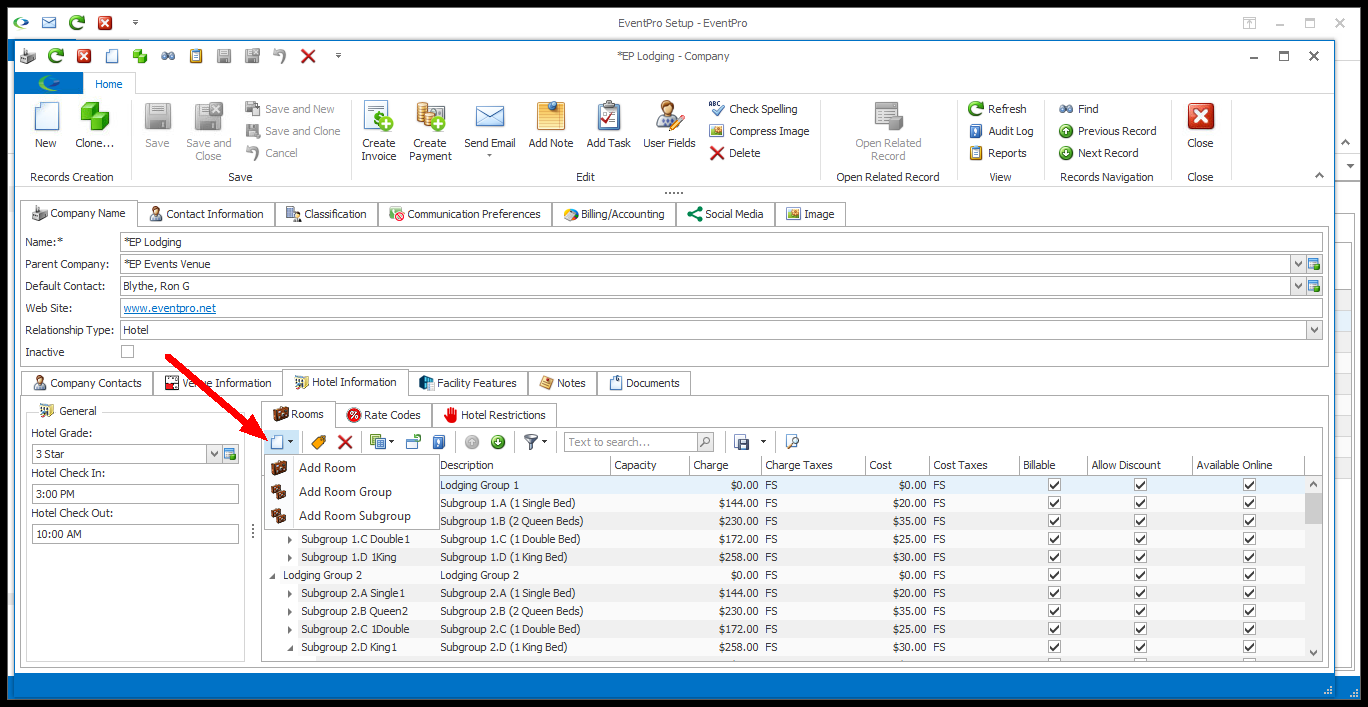Image resolution: width=1368 pixels, height=707 pixels.
Task: Open the Parent Company dropdown arrow
Action: click(x=1298, y=264)
